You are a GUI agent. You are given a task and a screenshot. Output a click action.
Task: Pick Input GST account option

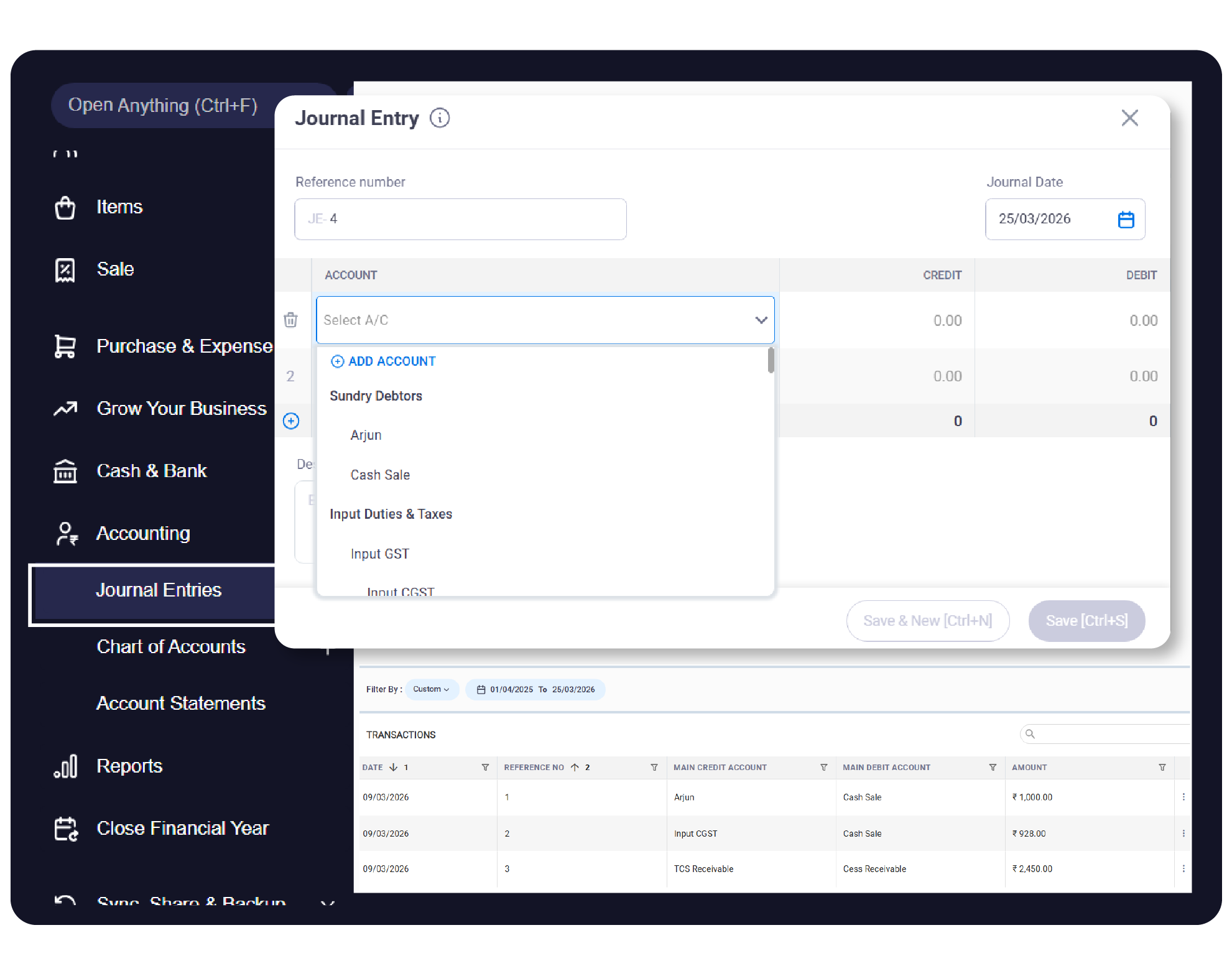(x=379, y=554)
